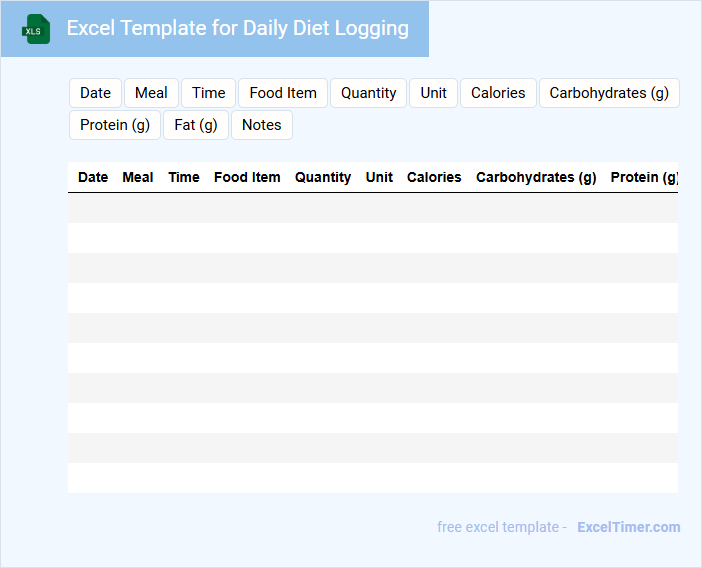Click the Protein (g) column header
702x568 pixels.
click(644, 177)
